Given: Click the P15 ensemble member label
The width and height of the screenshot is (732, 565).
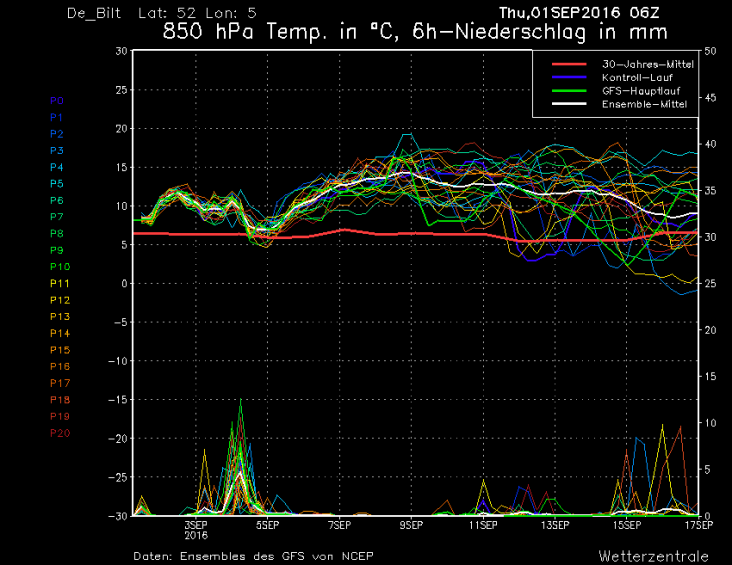Looking at the screenshot, I should click(60, 350).
